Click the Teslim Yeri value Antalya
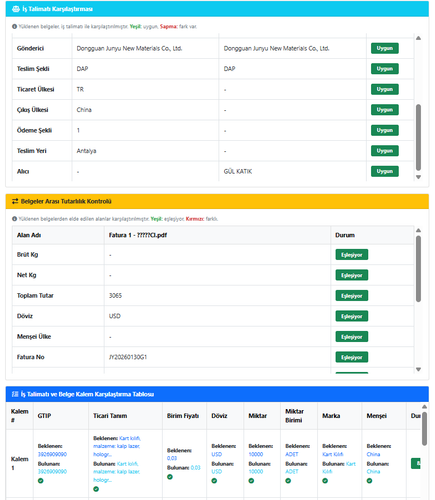 click(86, 151)
